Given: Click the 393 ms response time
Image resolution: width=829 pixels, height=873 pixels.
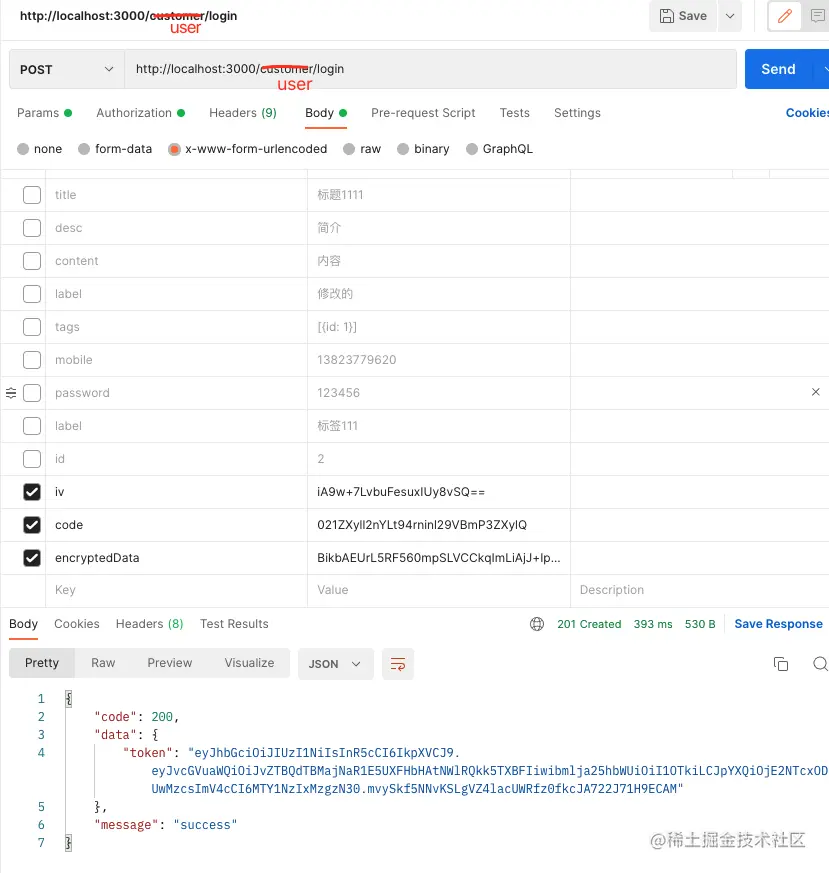Looking at the screenshot, I should [653, 624].
